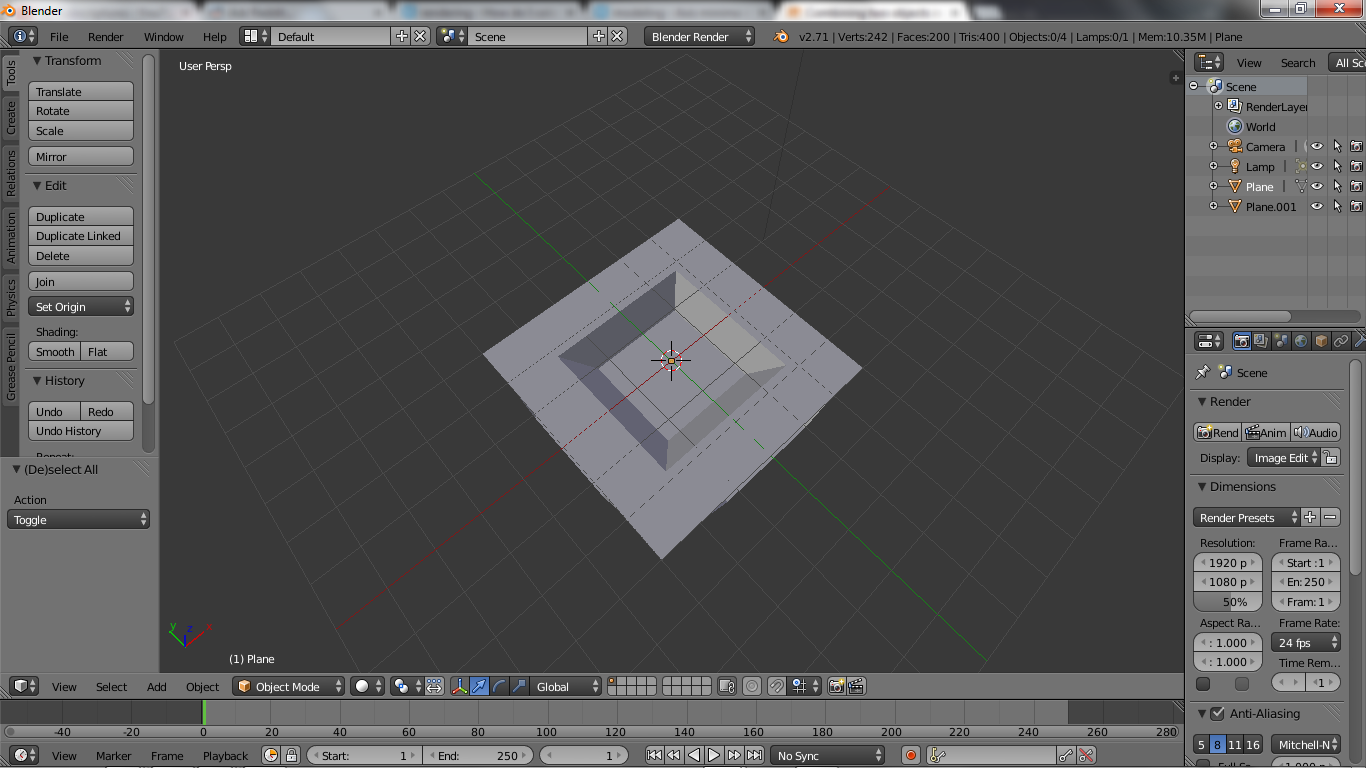
Task: Toggle renderability camera icon for Camera row
Action: (x=1357, y=146)
